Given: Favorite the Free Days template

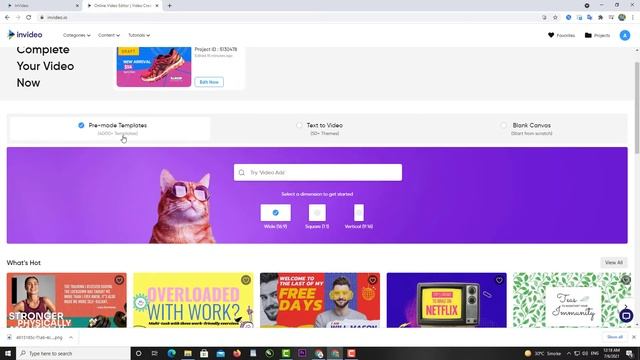Looking at the screenshot, I should [372, 280].
